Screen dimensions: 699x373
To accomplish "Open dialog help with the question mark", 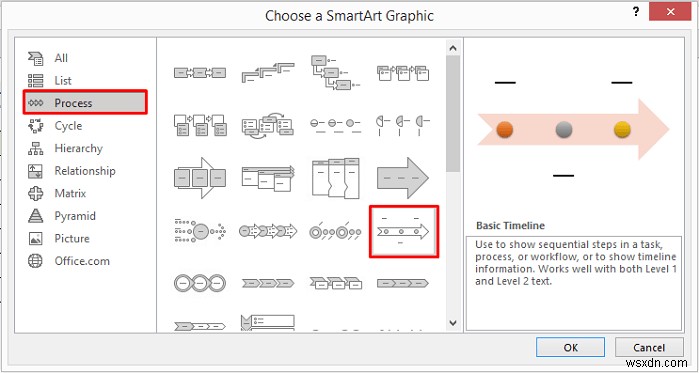I will (636, 12).
